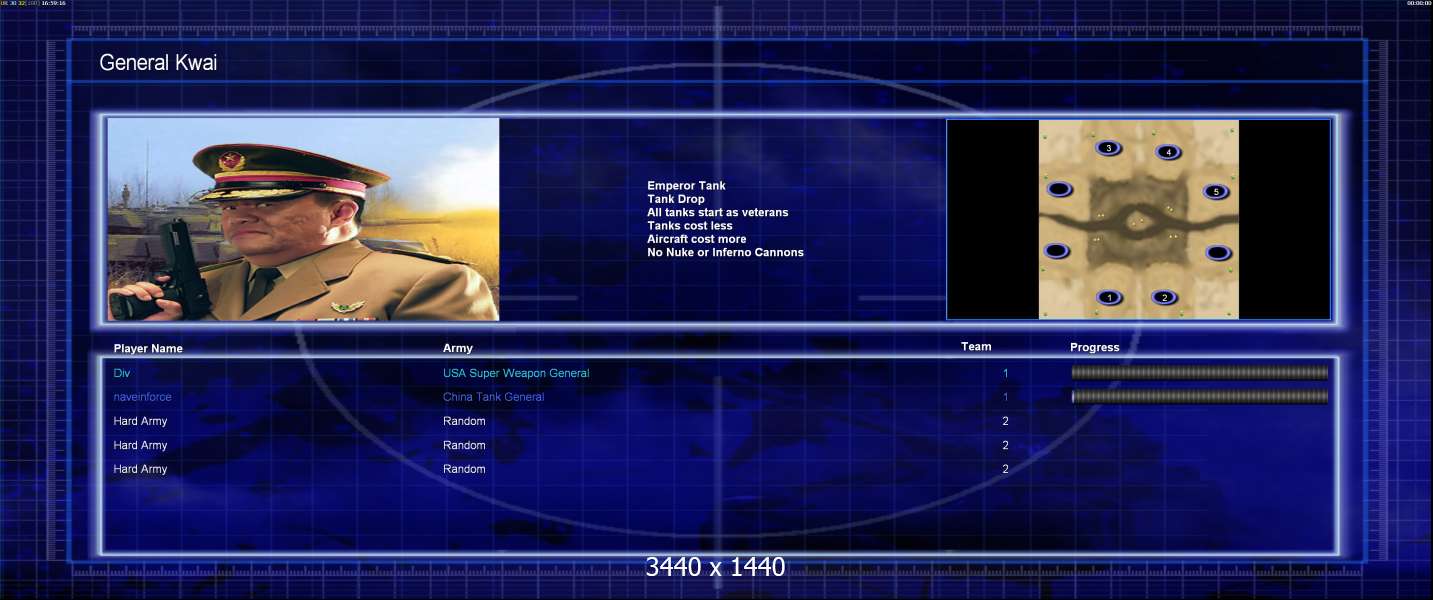Click the 'Aircraft cost more' line
The width and height of the screenshot is (1433, 600).
pos(696,239)
